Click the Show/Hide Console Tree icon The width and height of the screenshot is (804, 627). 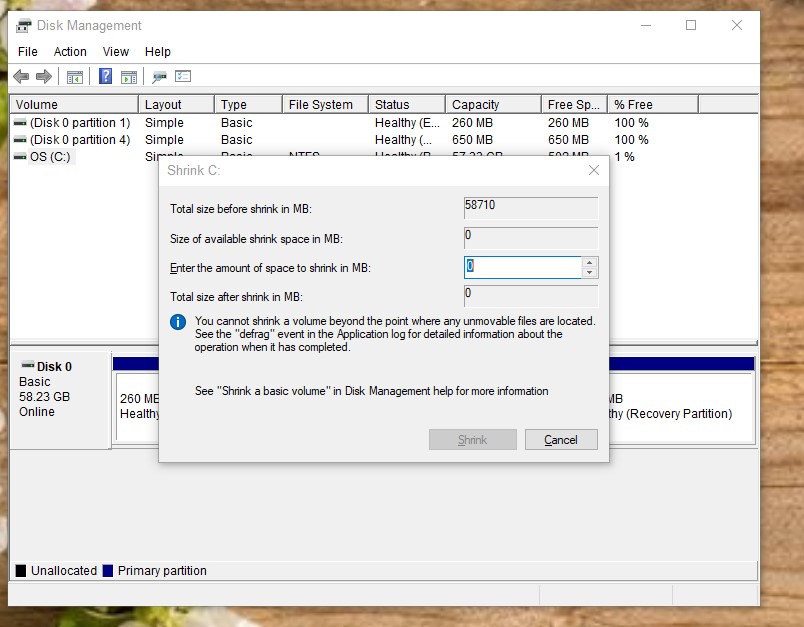pos(75,77)
